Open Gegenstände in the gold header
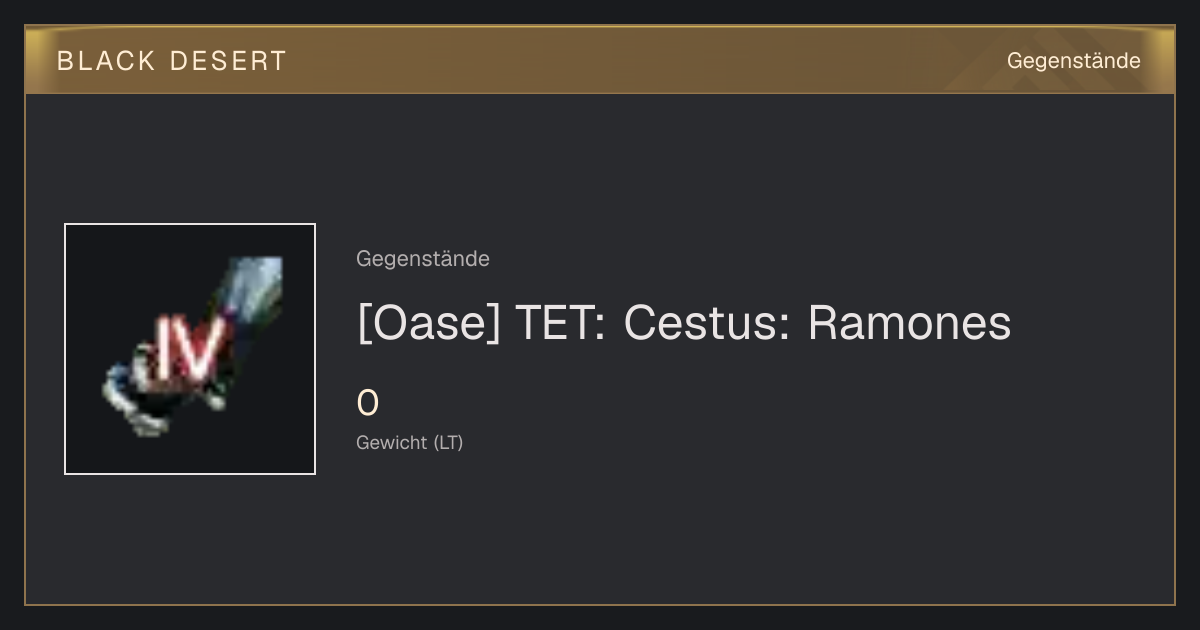 tap(1073, 61)
